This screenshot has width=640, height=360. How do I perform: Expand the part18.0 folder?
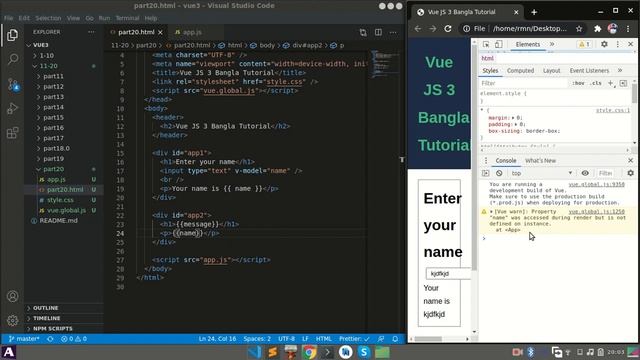click(x=56, y=149)
